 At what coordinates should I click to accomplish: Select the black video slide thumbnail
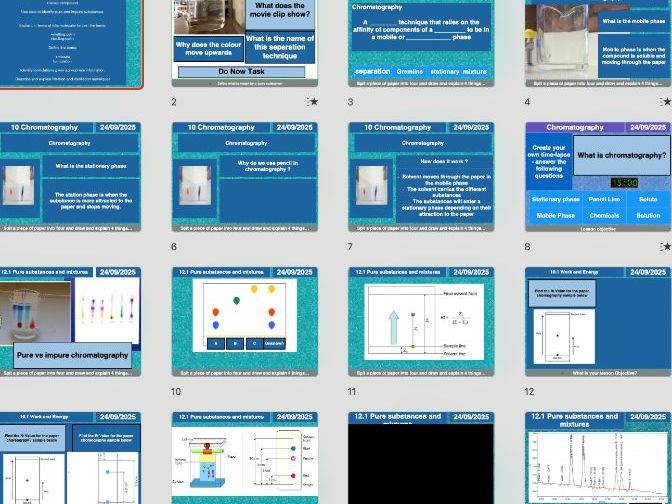421,458
